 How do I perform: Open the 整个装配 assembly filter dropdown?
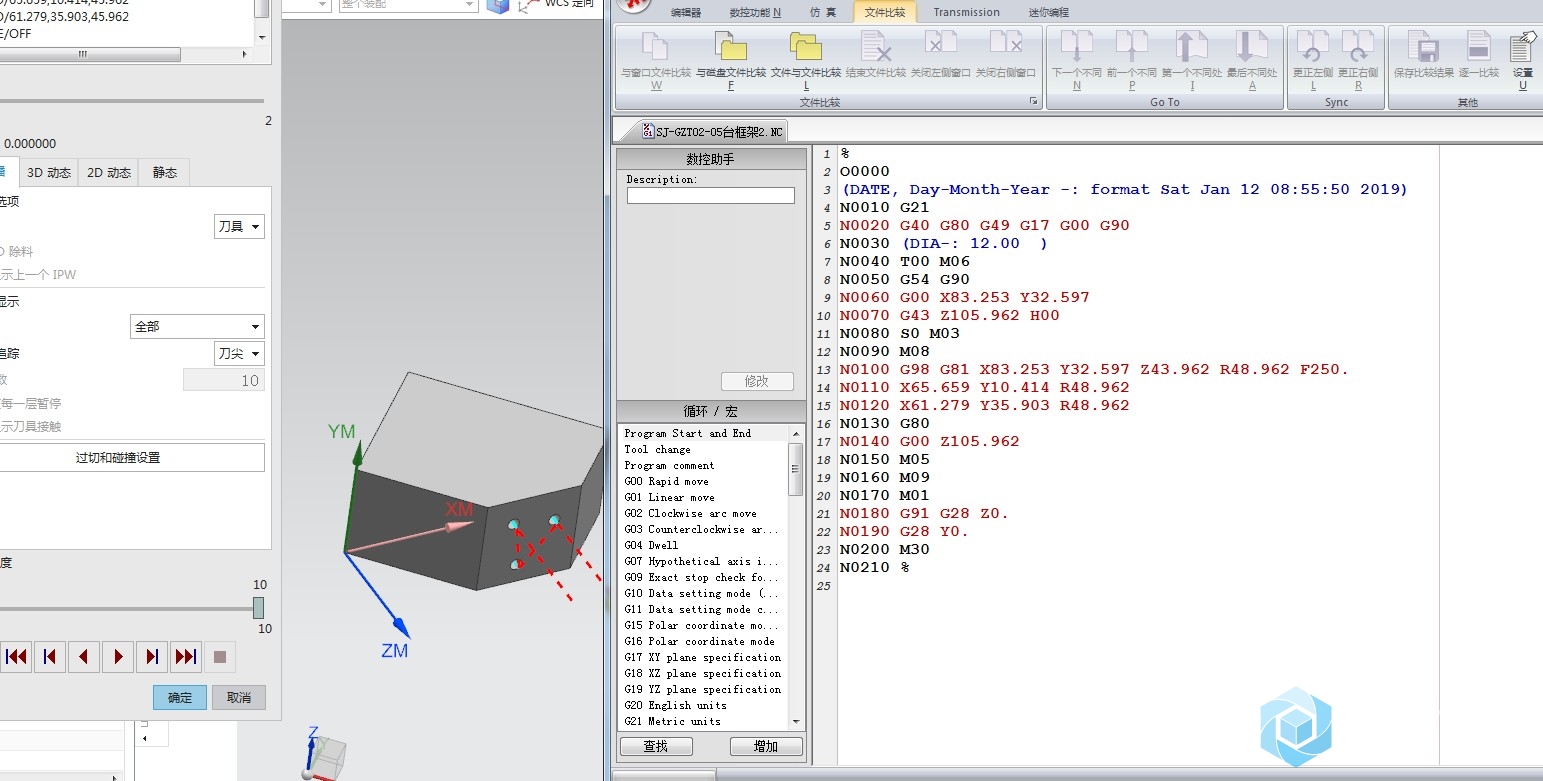point(407,5)
